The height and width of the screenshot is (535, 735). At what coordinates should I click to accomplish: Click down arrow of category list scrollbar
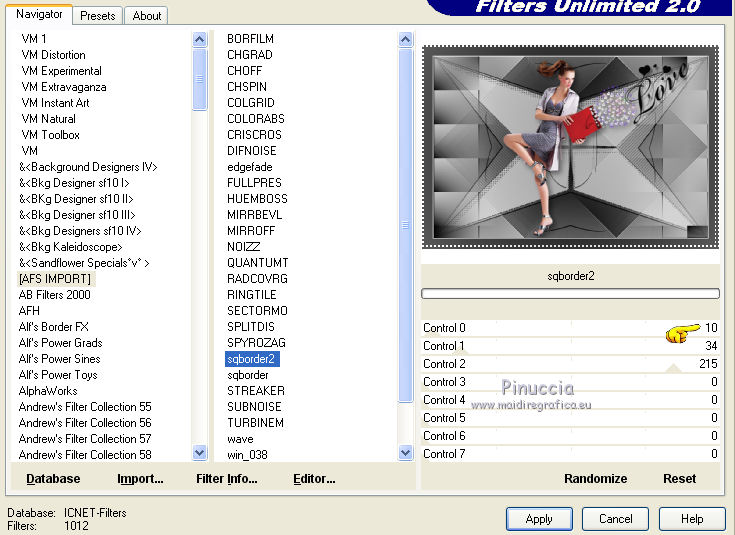[199, 452]
